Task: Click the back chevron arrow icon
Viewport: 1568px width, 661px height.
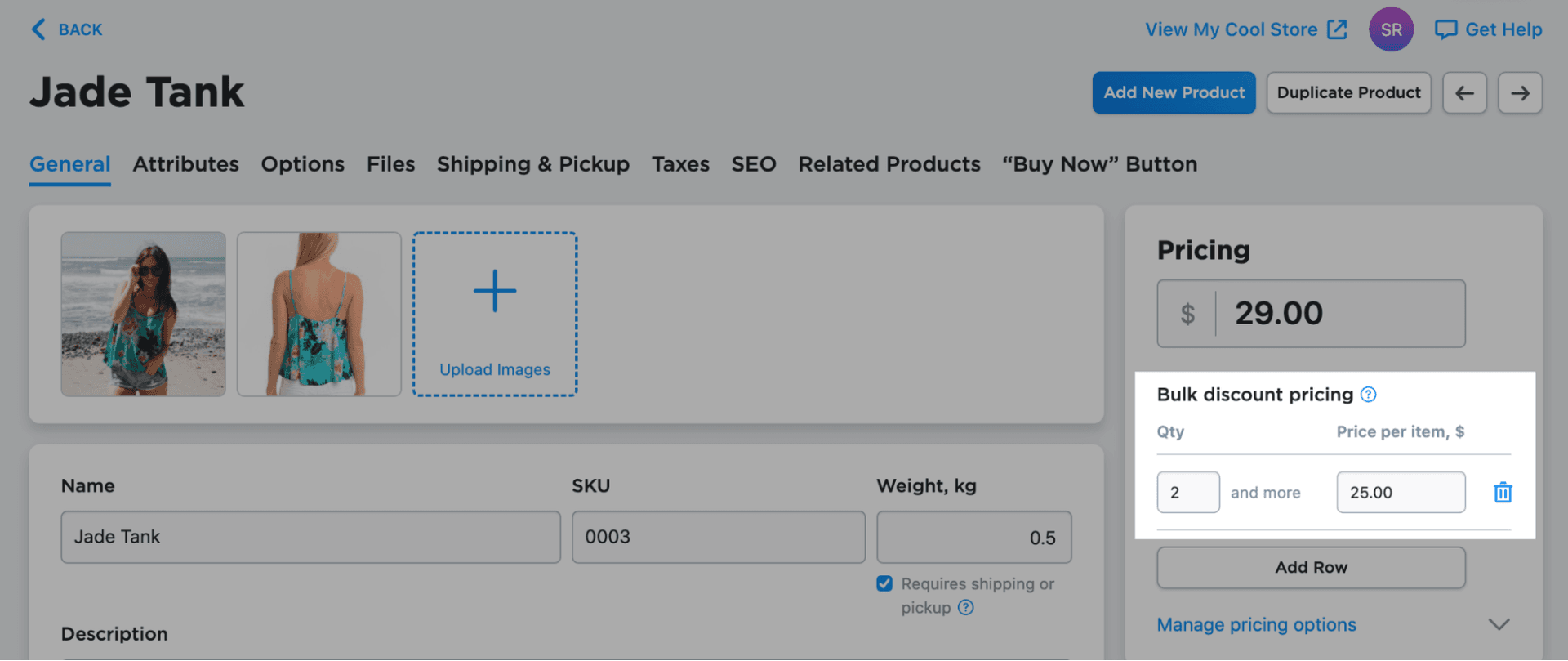Action: [38, 29]
